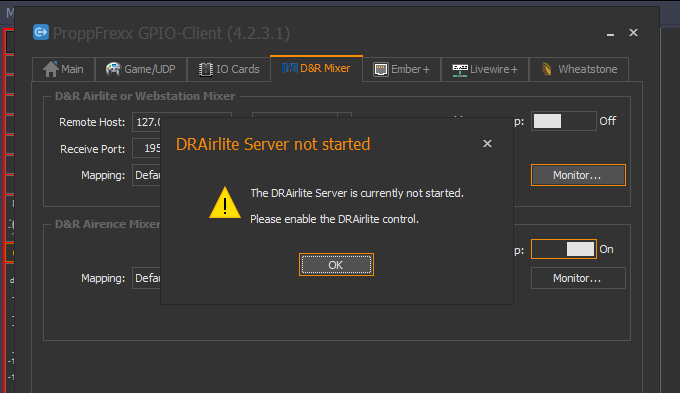Click the Remote Host label

(x=92, y=122)
